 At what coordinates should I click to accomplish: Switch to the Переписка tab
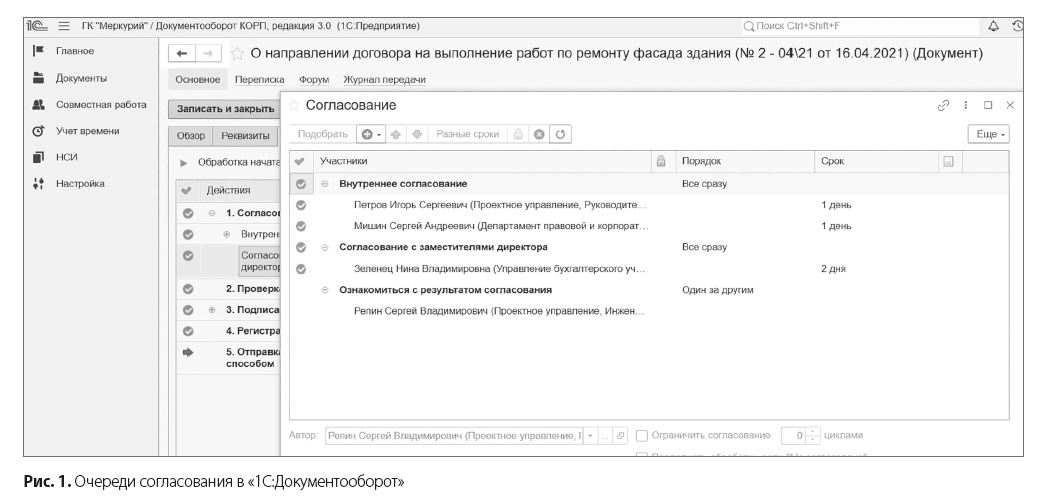[259, 80]
